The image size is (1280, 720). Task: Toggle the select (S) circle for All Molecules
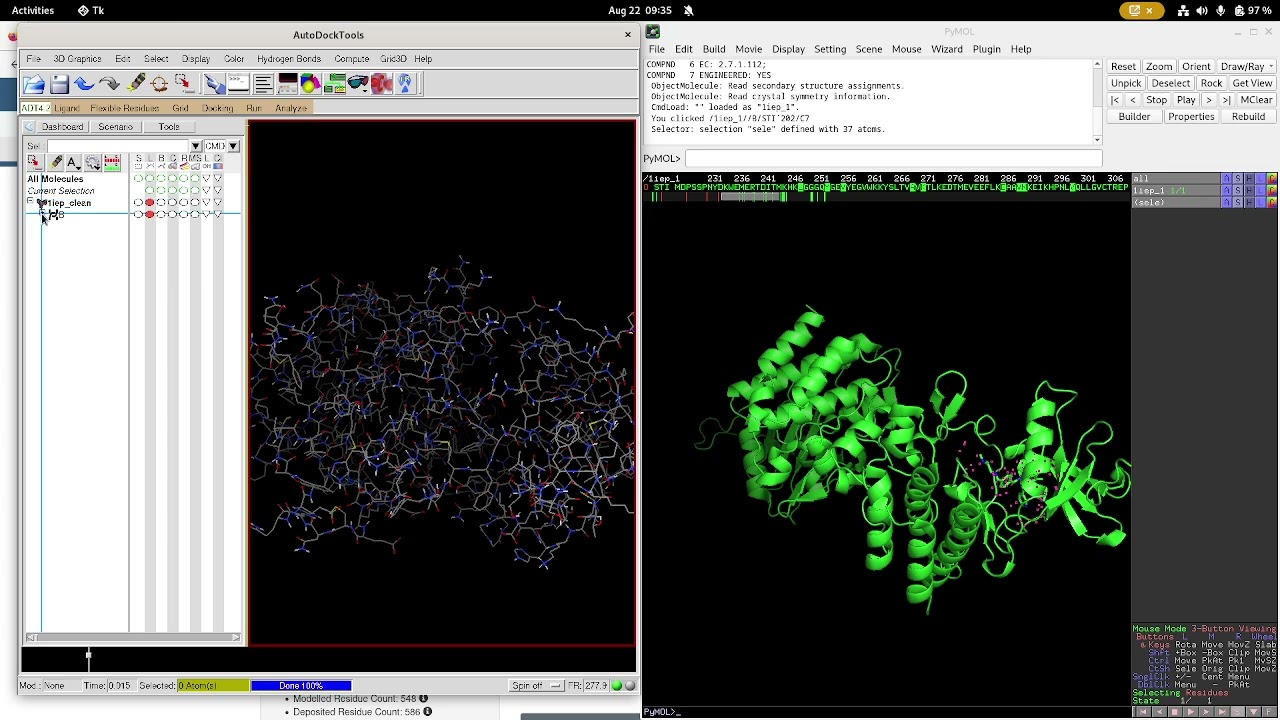(138, 178)
